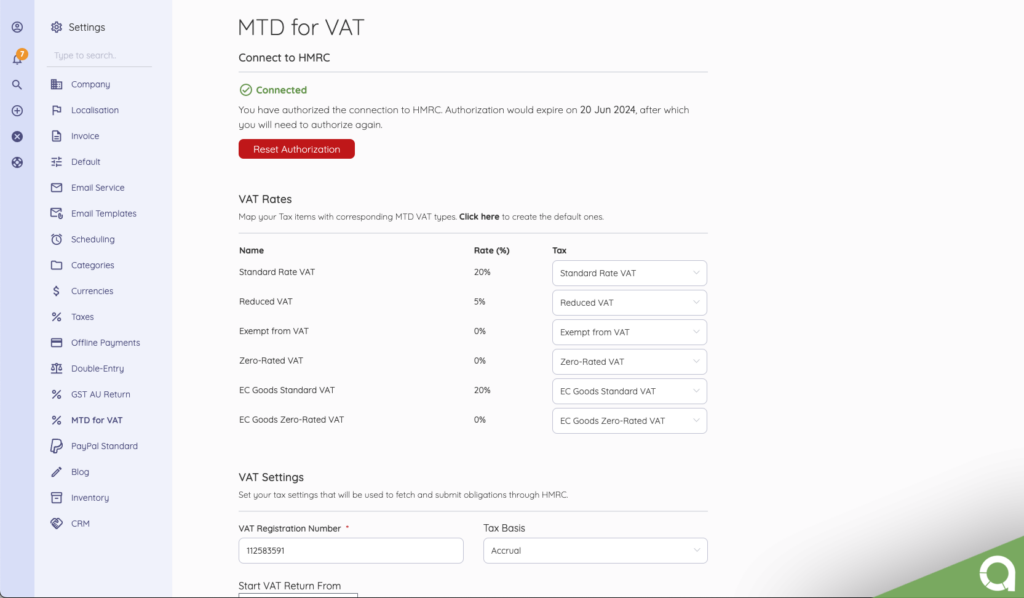Open the PayPal Standard icon

[57, 445]
